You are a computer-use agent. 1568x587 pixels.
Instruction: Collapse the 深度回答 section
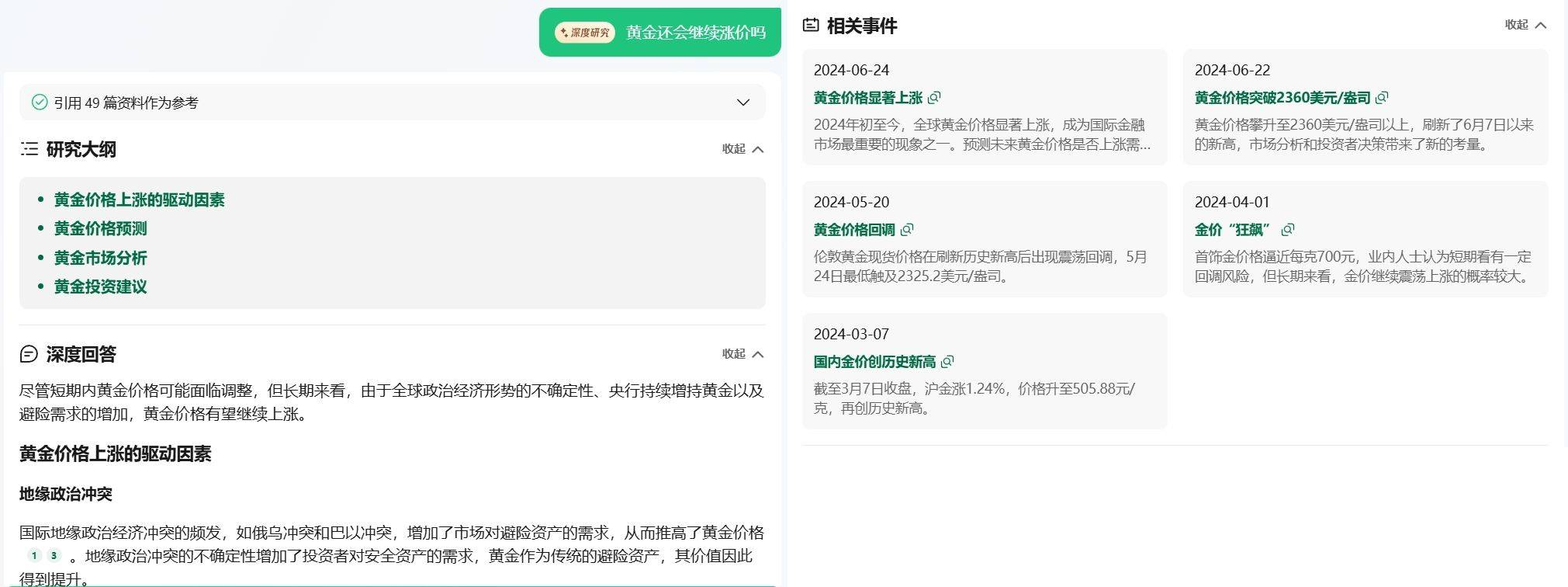743,354
